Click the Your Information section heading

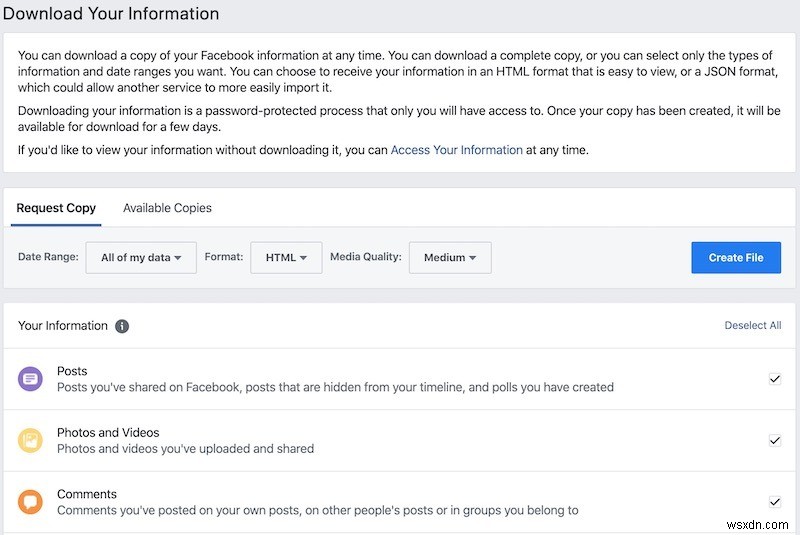tap(63, 326)
